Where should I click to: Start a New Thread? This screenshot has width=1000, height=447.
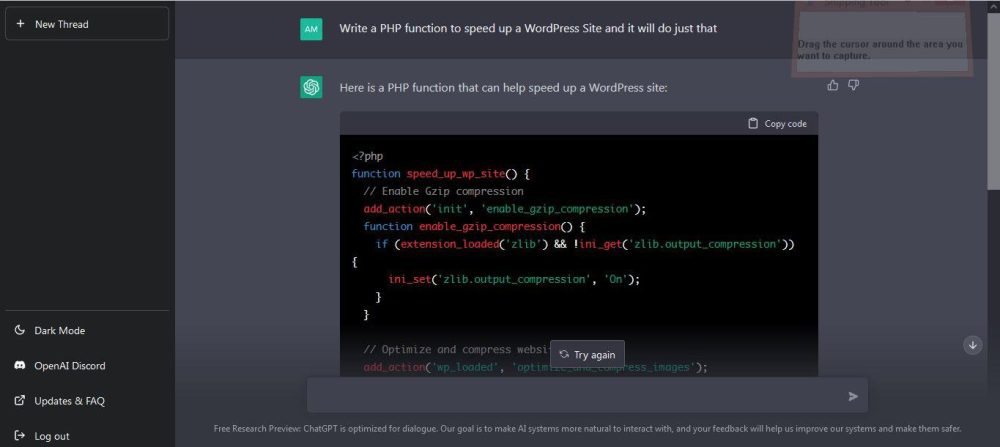pyautogui.click(x=87, y=24)
